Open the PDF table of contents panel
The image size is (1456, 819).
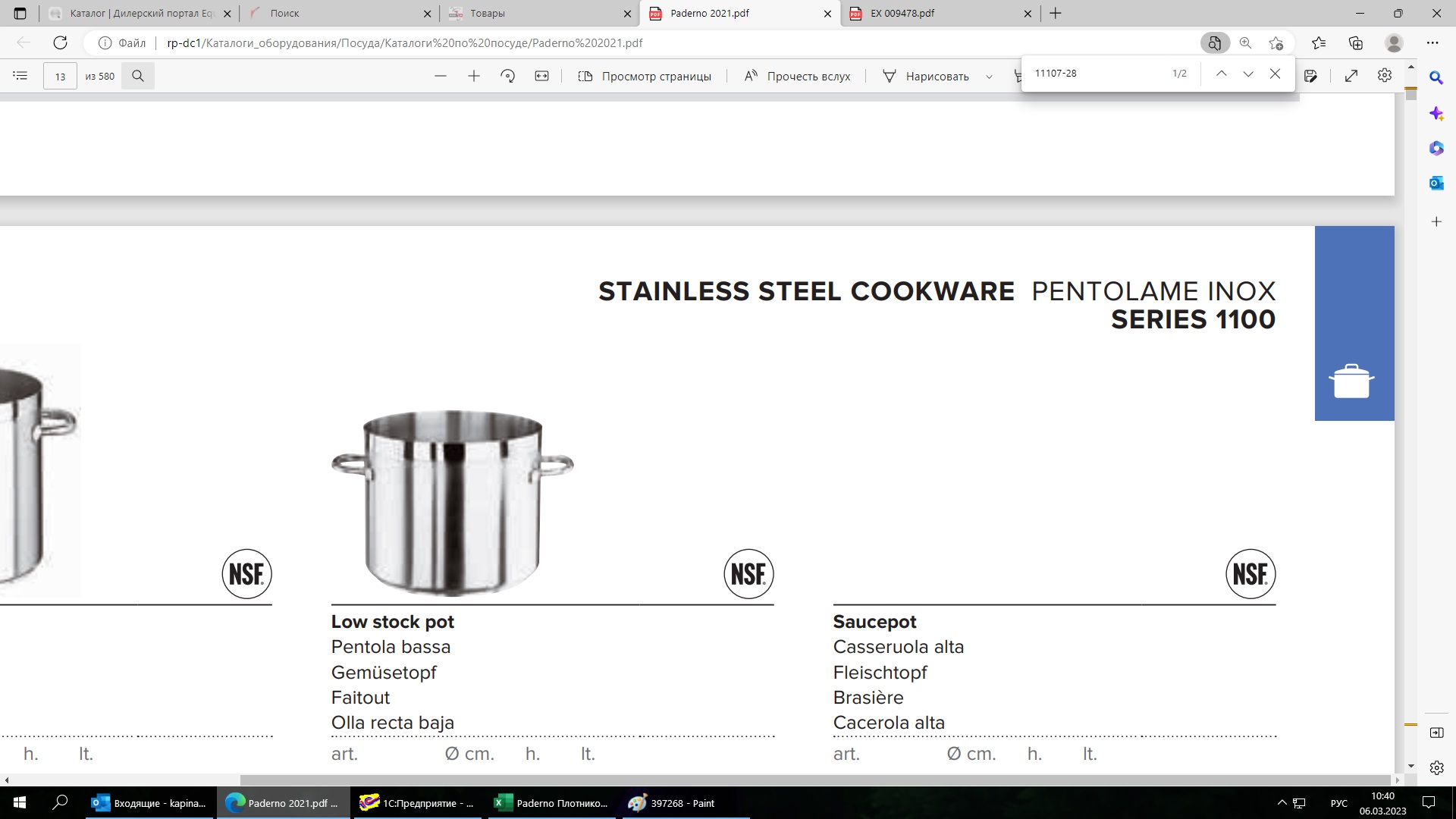20,76
